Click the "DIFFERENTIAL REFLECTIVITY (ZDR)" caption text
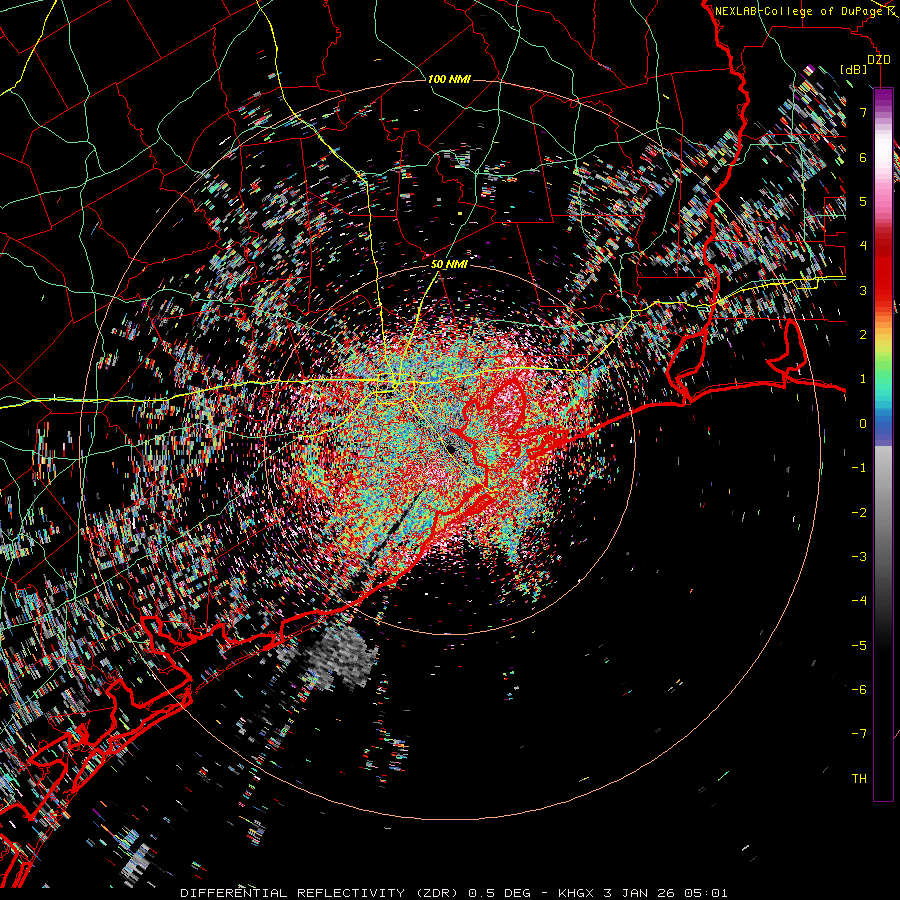This screenshot has height=900, width=900. 321,893
